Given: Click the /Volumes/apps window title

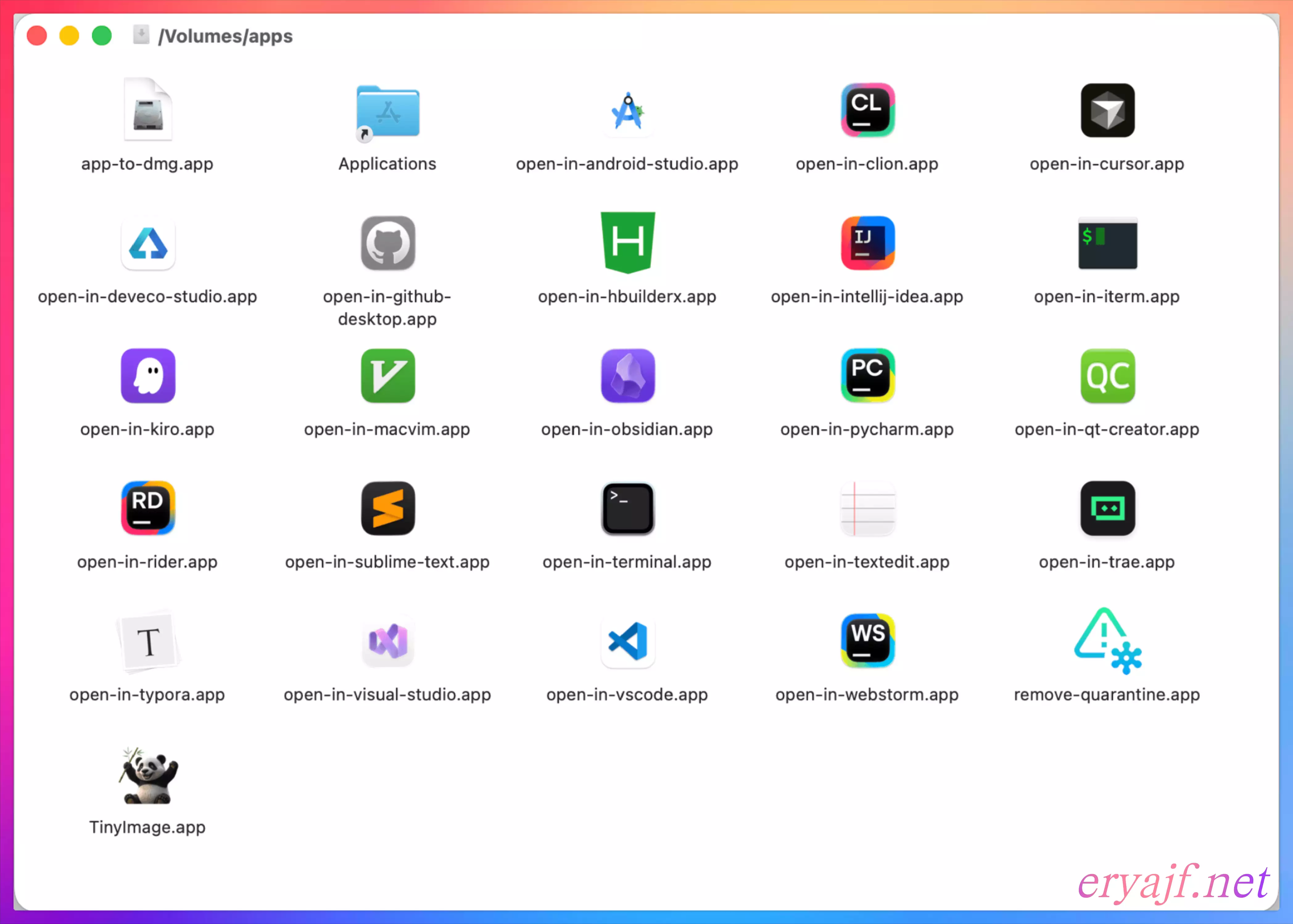Looking at the screenshot, I should tap(225, 36).
